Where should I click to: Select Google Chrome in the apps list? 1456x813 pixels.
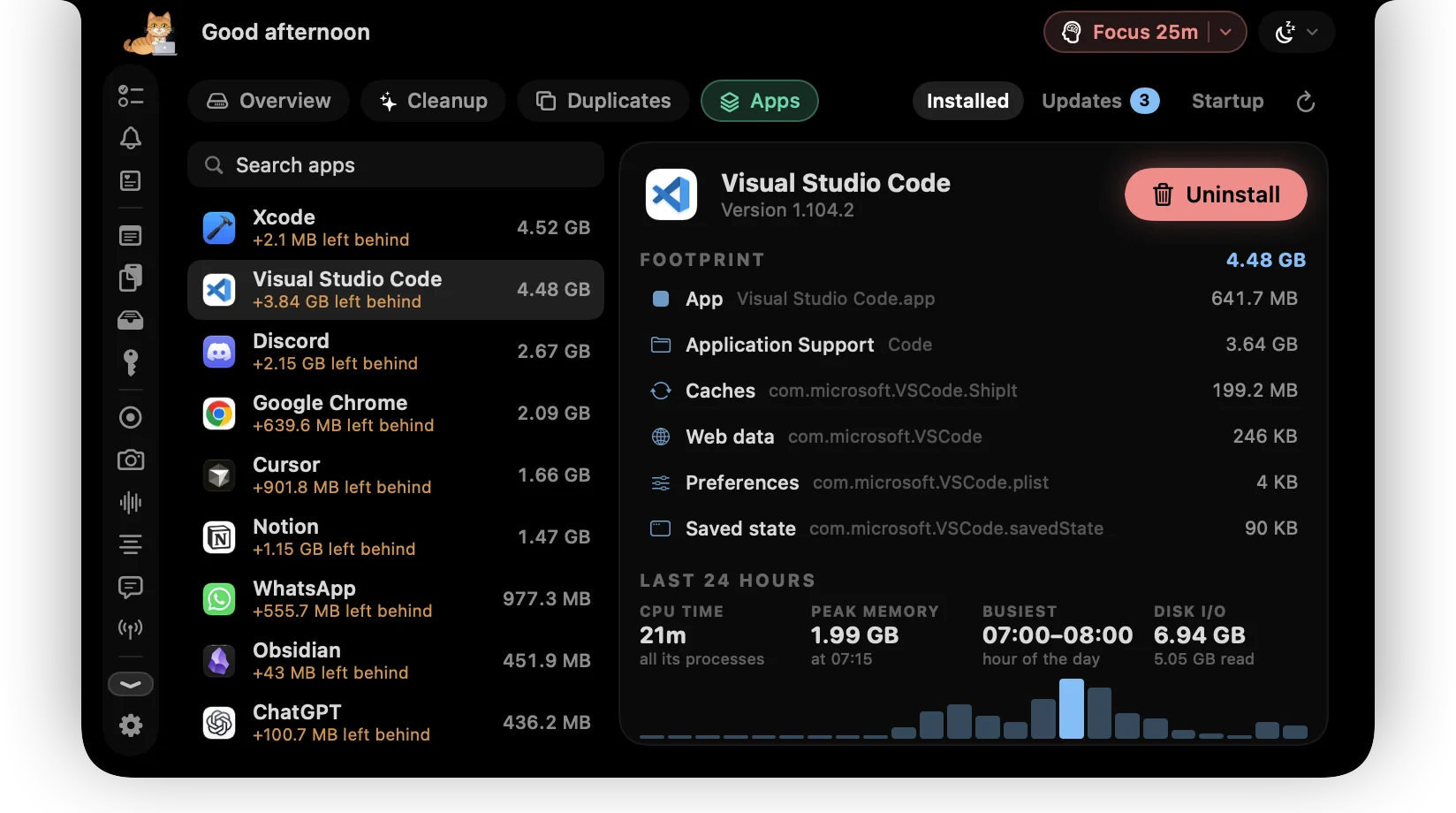point(396,414)
